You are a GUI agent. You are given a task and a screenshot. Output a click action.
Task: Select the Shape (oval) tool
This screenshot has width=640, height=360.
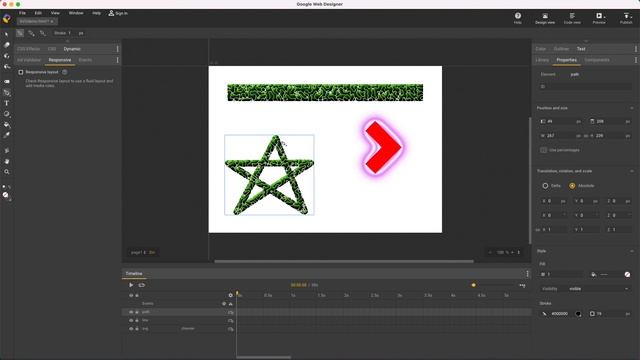7,114
